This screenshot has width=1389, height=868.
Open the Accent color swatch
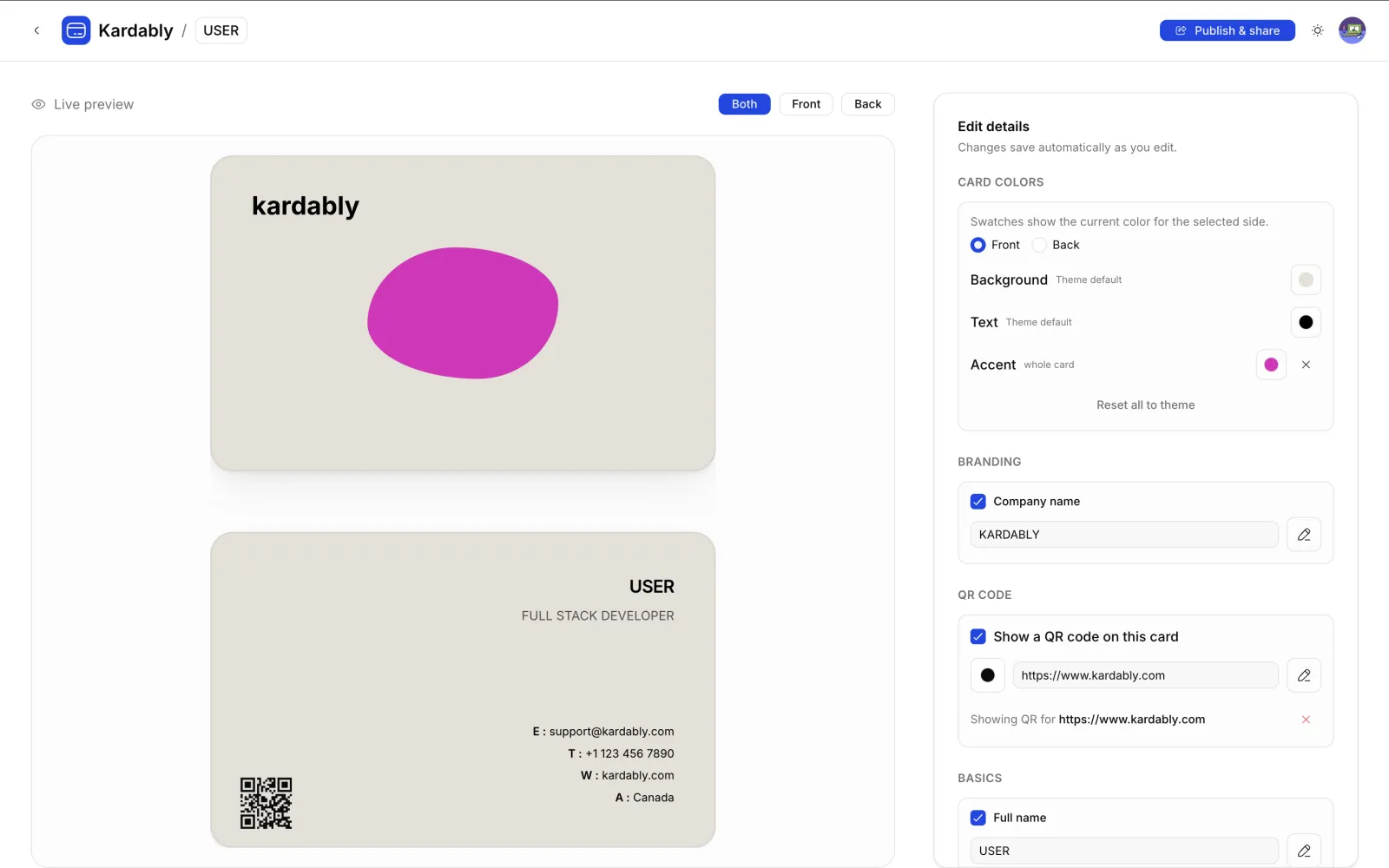(1271, 365)
